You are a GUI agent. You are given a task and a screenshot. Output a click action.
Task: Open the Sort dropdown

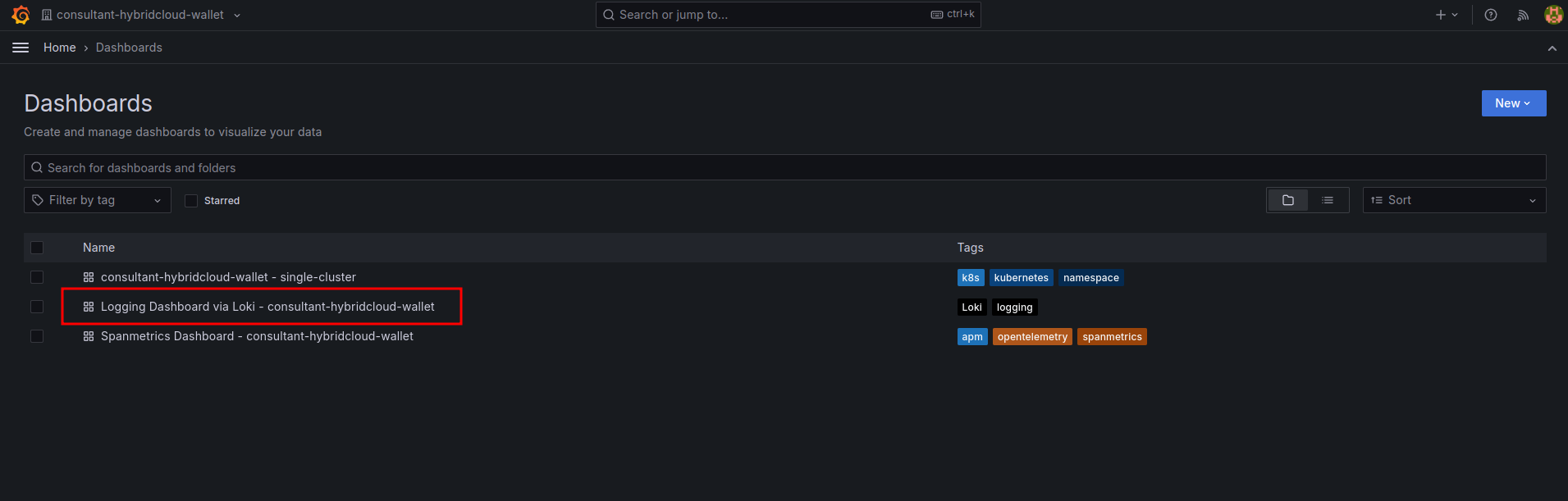click(1454, 200)
